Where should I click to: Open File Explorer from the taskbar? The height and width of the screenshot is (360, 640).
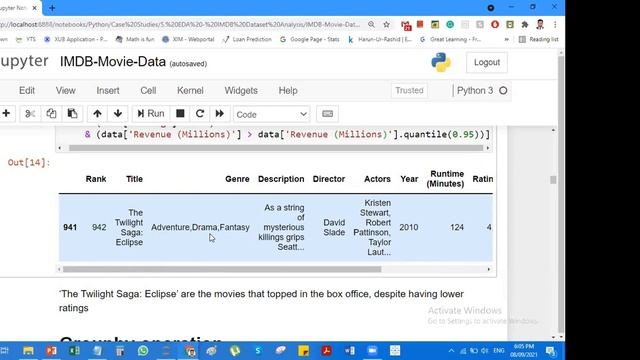click(x=28, y=351)
